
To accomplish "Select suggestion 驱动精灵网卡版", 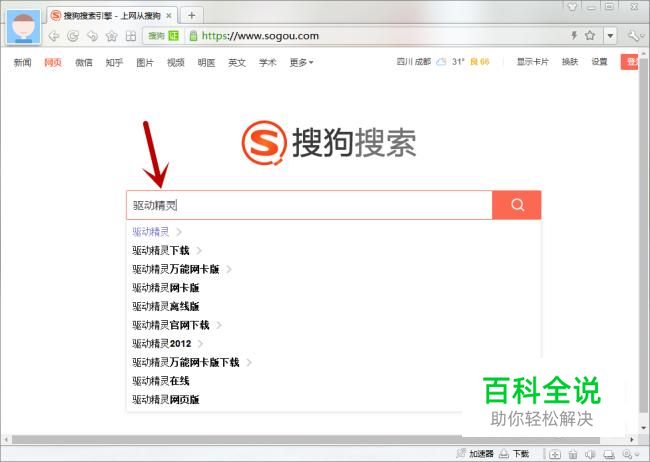I will point(166,288).
